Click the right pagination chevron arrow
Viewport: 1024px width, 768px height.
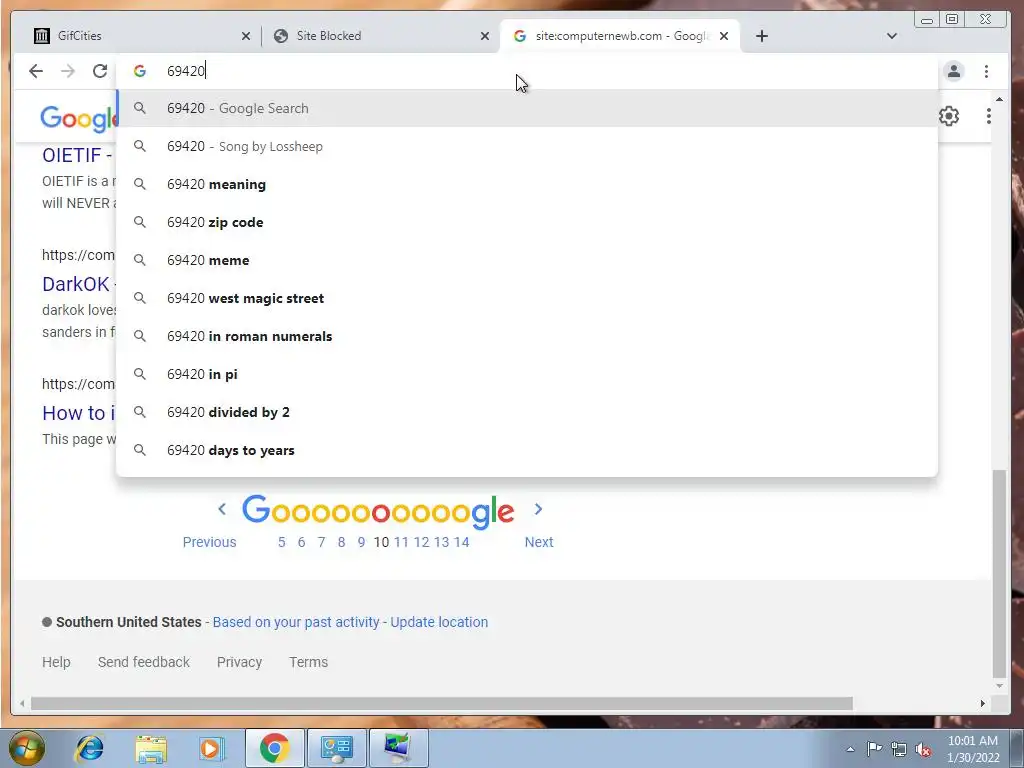(538, 509)
